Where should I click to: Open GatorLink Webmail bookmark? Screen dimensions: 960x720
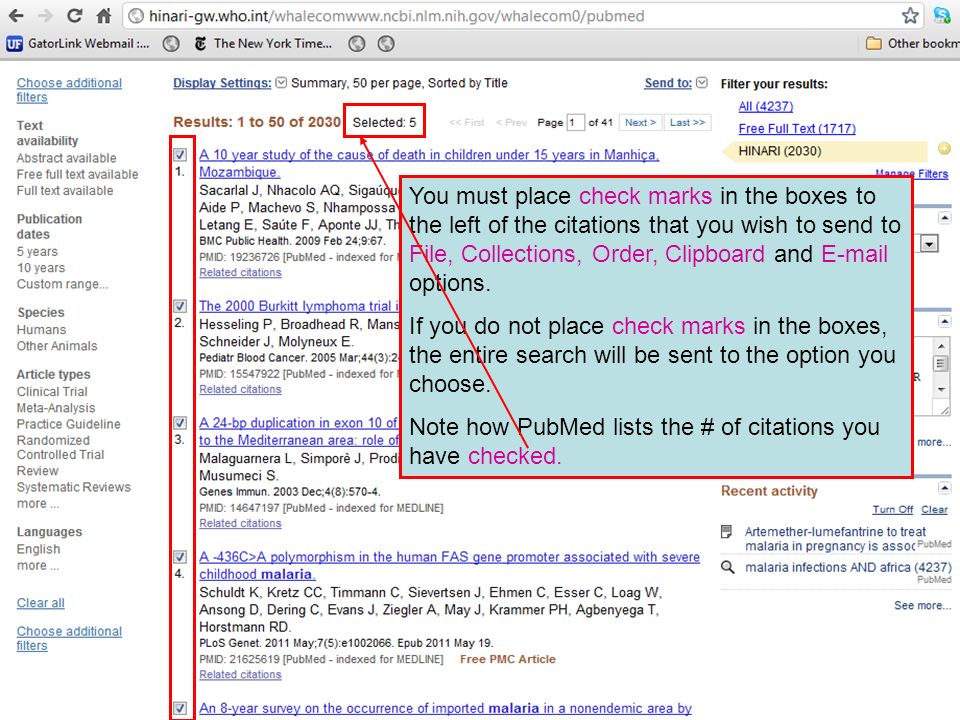(x=78, y=43)
